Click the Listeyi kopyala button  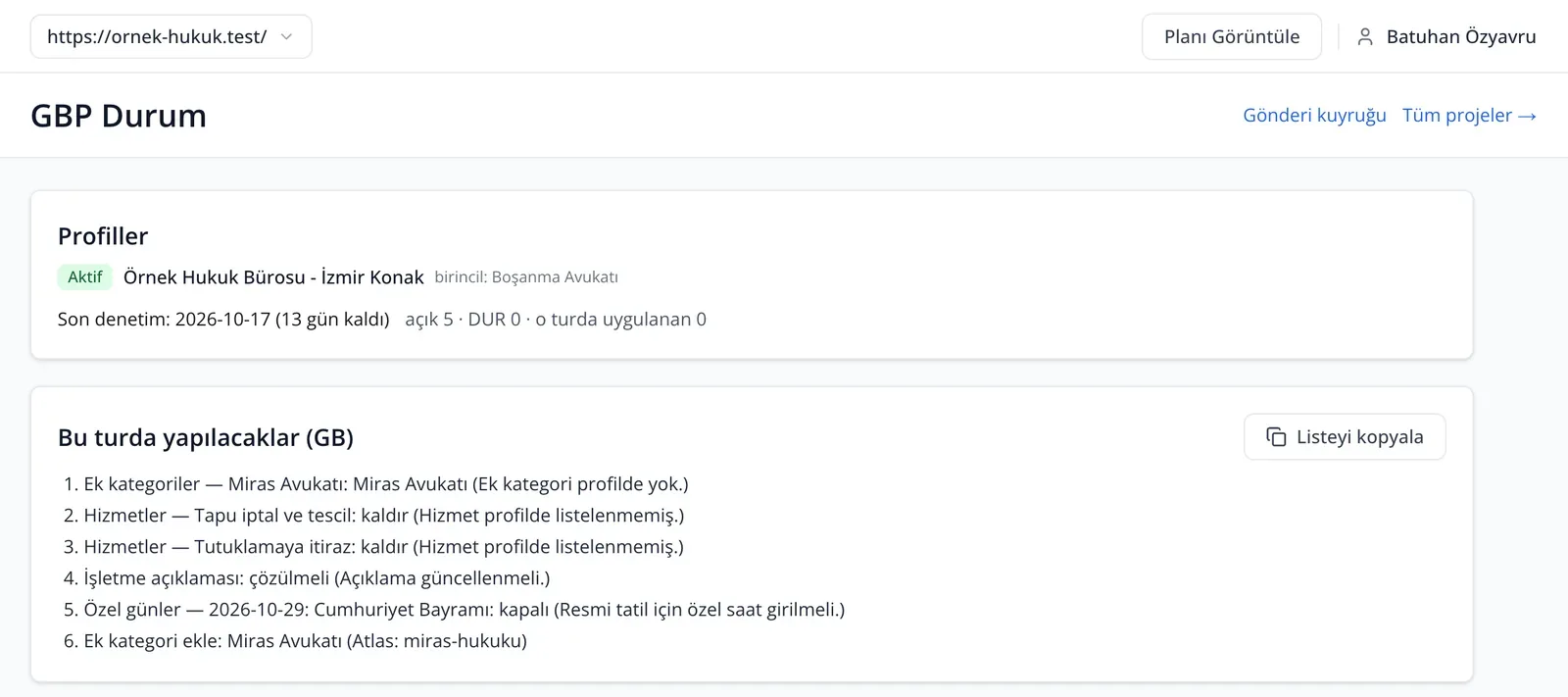(1345, 436)
